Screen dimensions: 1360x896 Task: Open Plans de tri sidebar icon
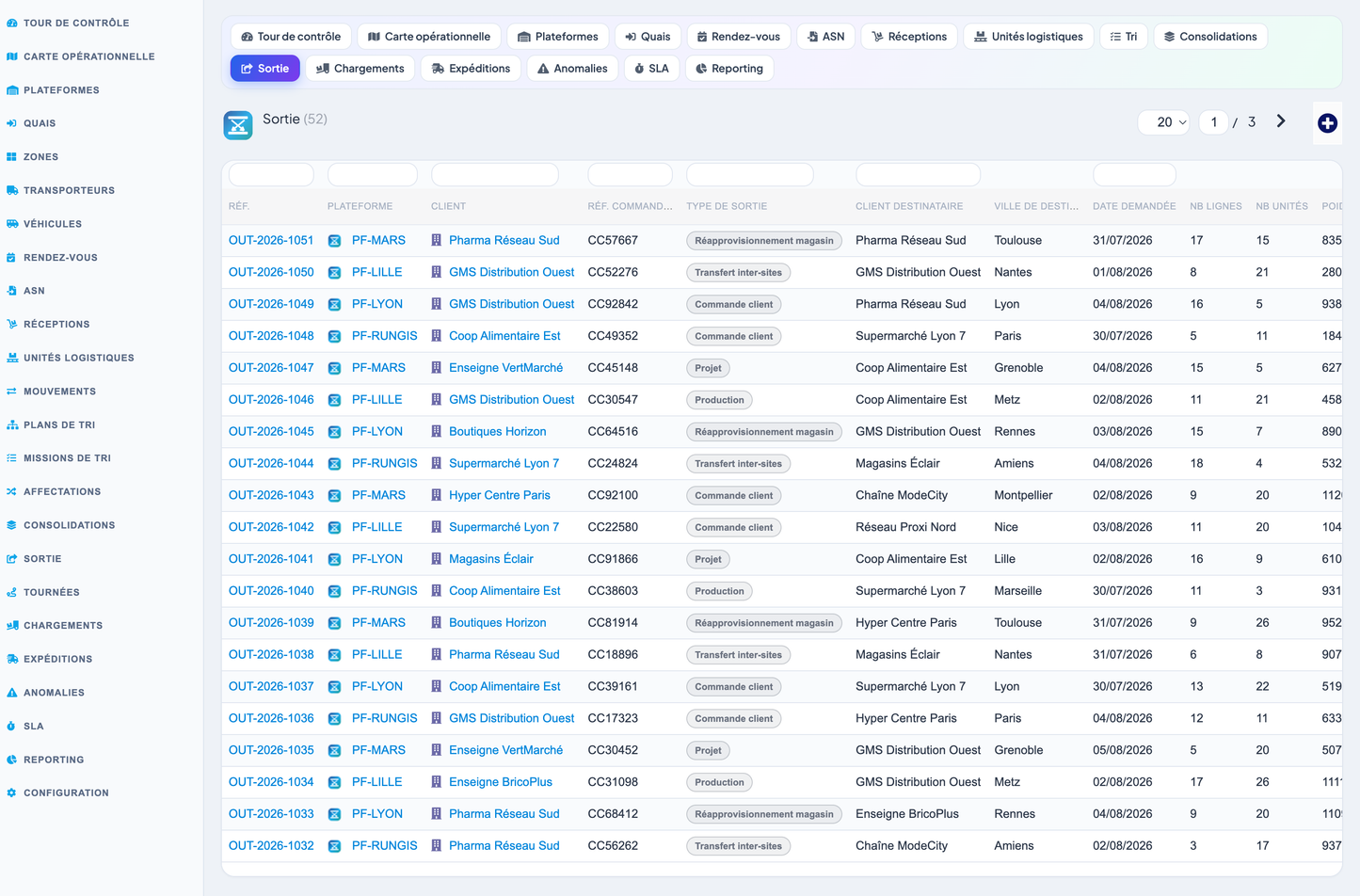point(12,425)
